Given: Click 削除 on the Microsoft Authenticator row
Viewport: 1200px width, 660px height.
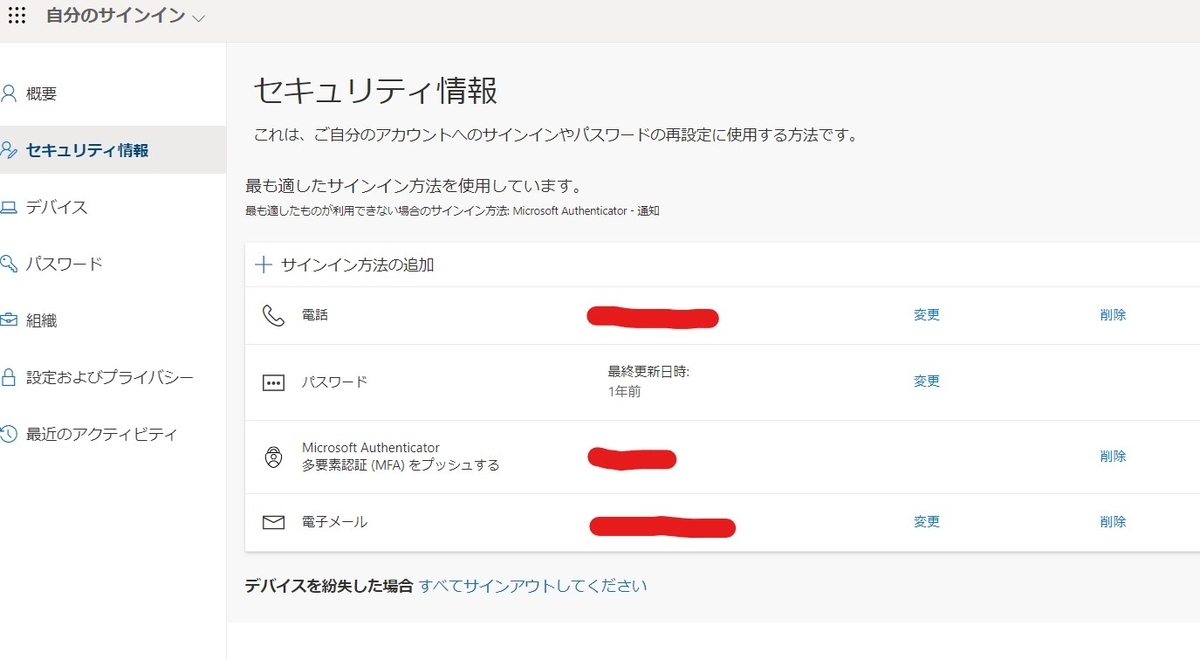Looking at the screenshot, I should click(1113, 455).
